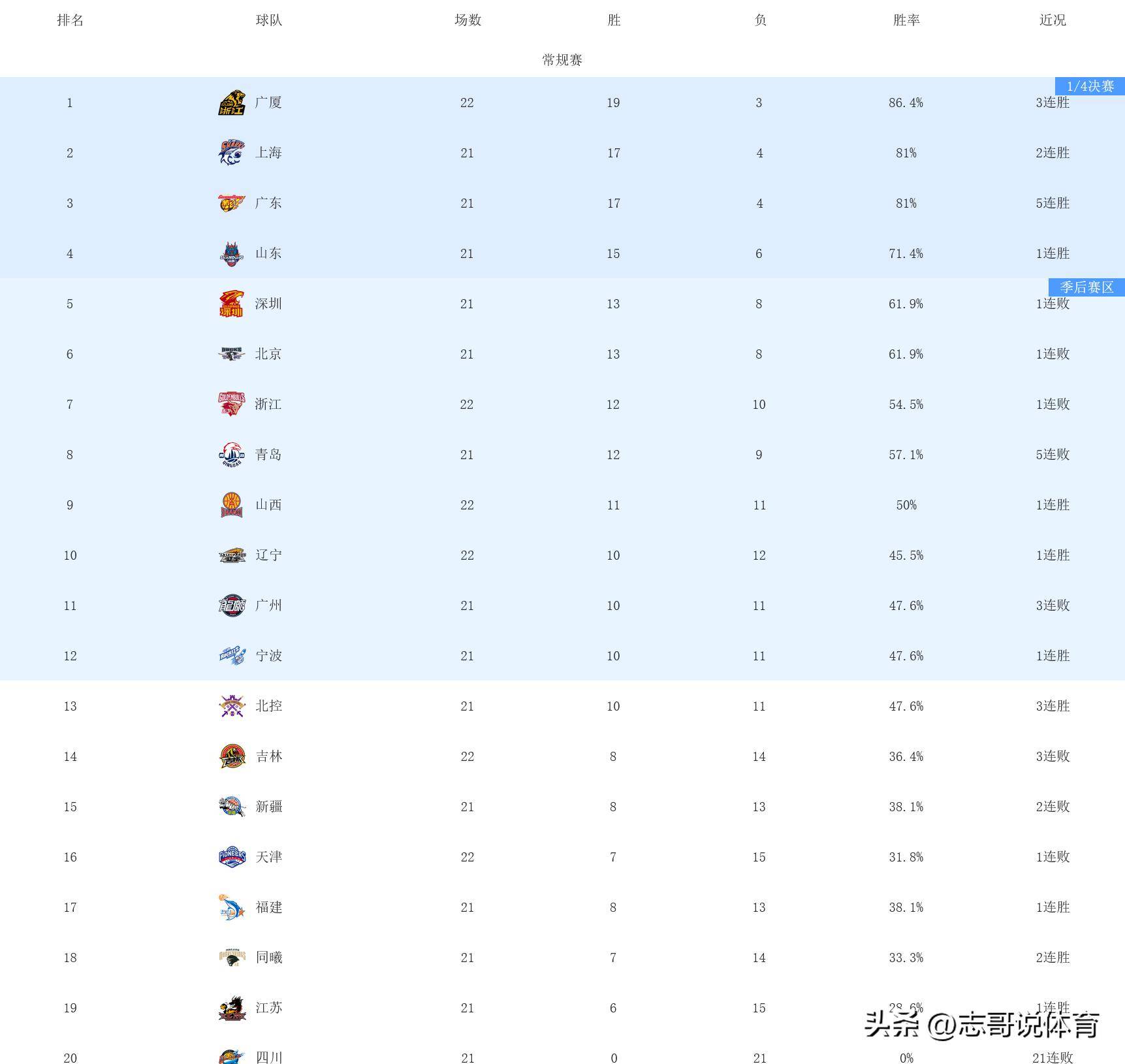Screen dimensions: 1125x1064
Task: Click the 吉林 team logo
Action: (231, 756)
